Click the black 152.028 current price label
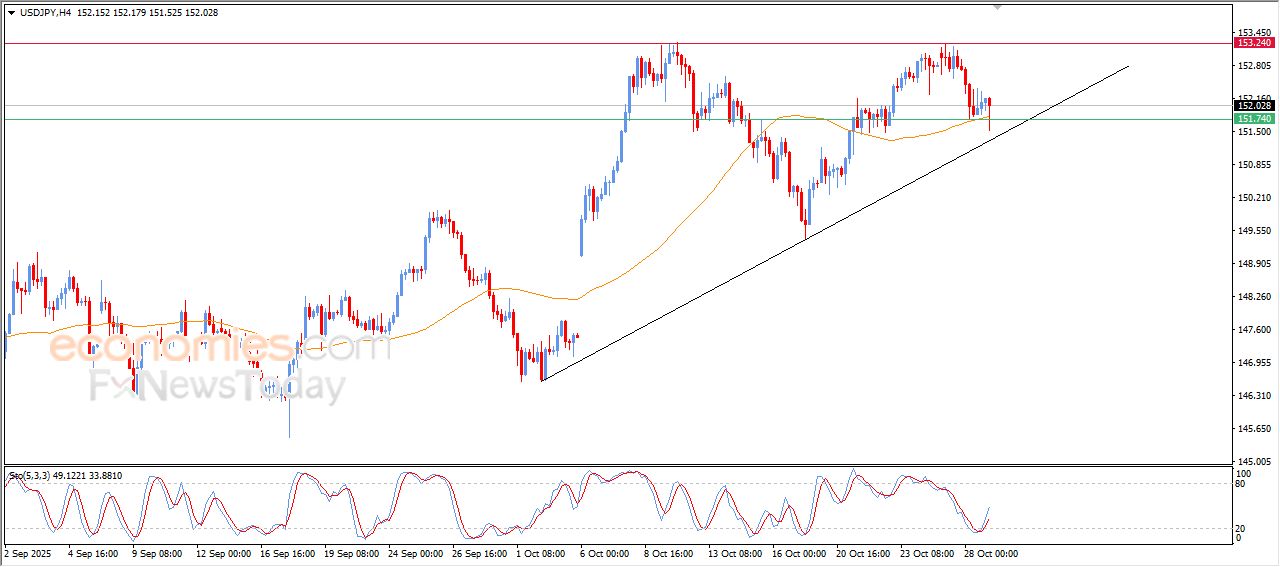This screenshot has height=567, width=1280. (x=1254, y=106)
